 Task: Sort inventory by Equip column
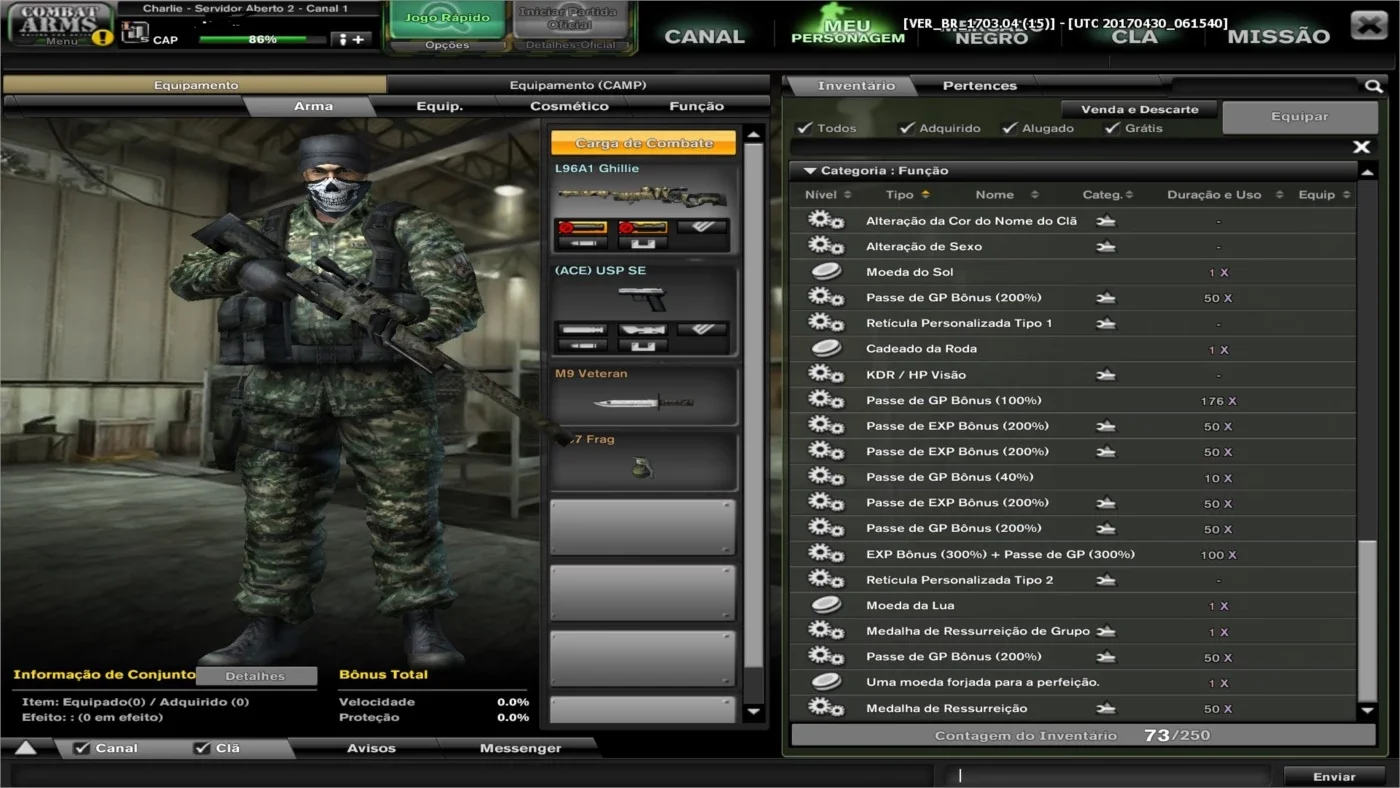point(1325,195)
